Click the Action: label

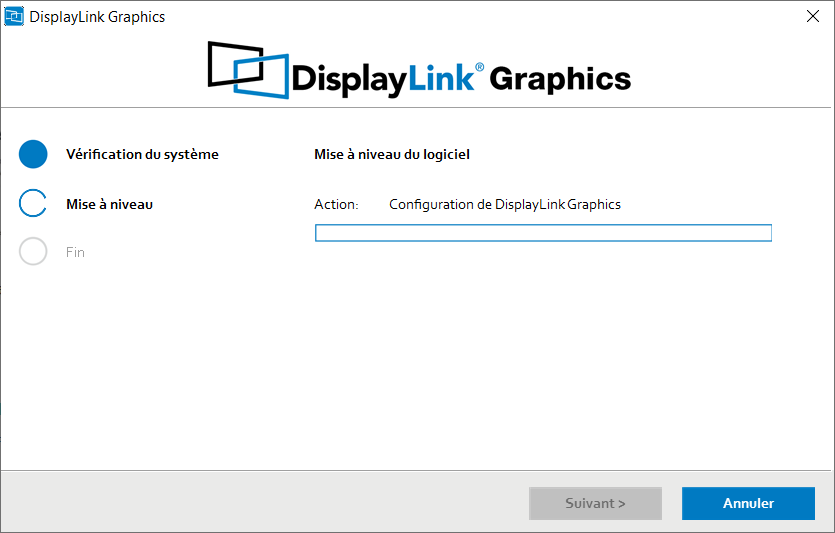336,204
